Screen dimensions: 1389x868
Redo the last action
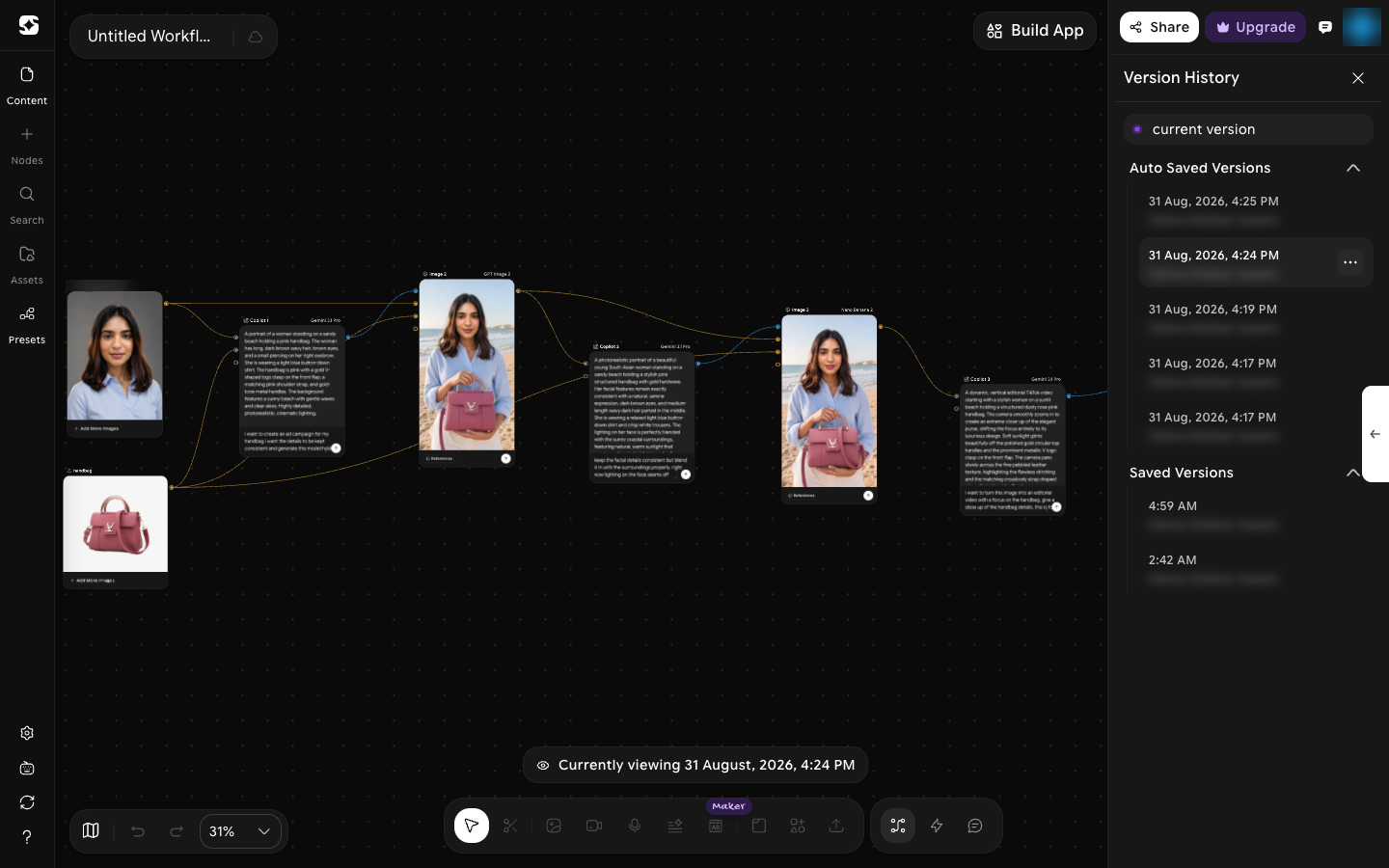coord(177,830)
